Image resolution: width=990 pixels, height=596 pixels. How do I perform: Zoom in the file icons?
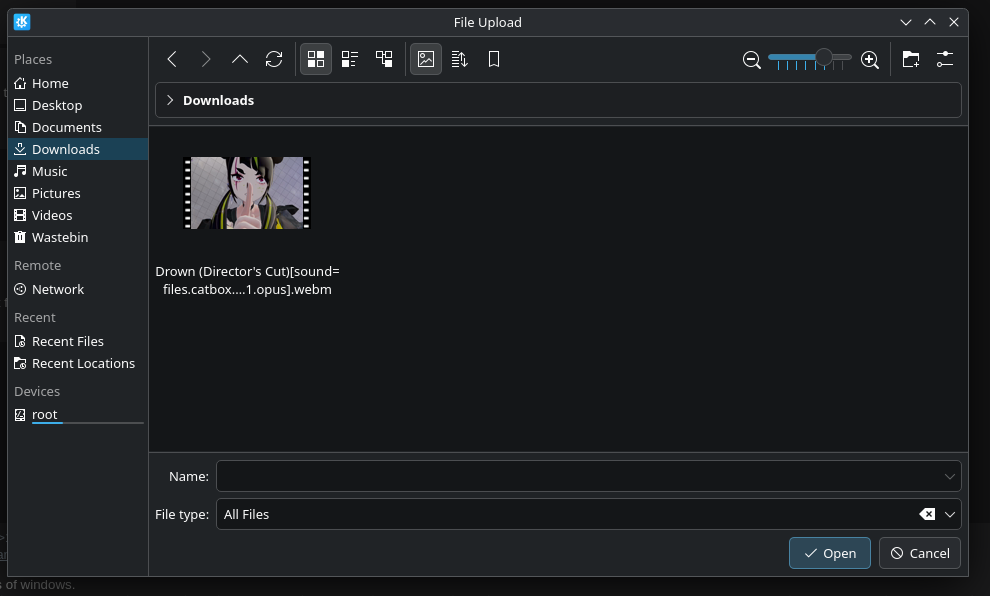tap(870, 60)
